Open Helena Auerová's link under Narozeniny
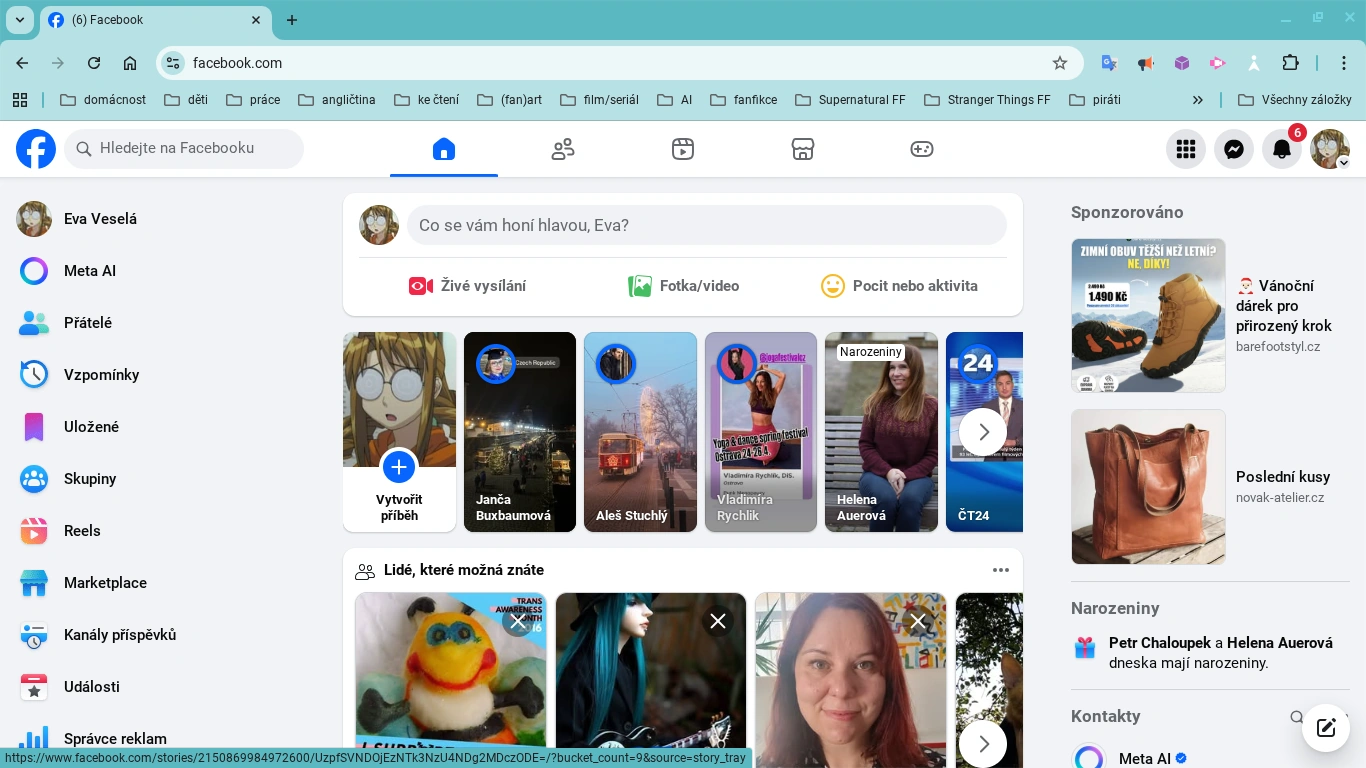 (x=1280, y=643)
